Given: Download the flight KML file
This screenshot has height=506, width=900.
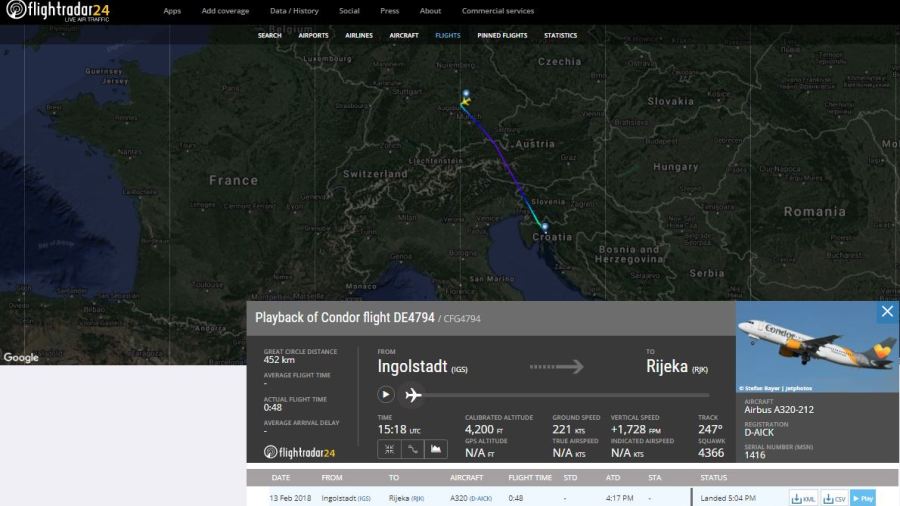Looking at the screenshot, I should point(803,498).
